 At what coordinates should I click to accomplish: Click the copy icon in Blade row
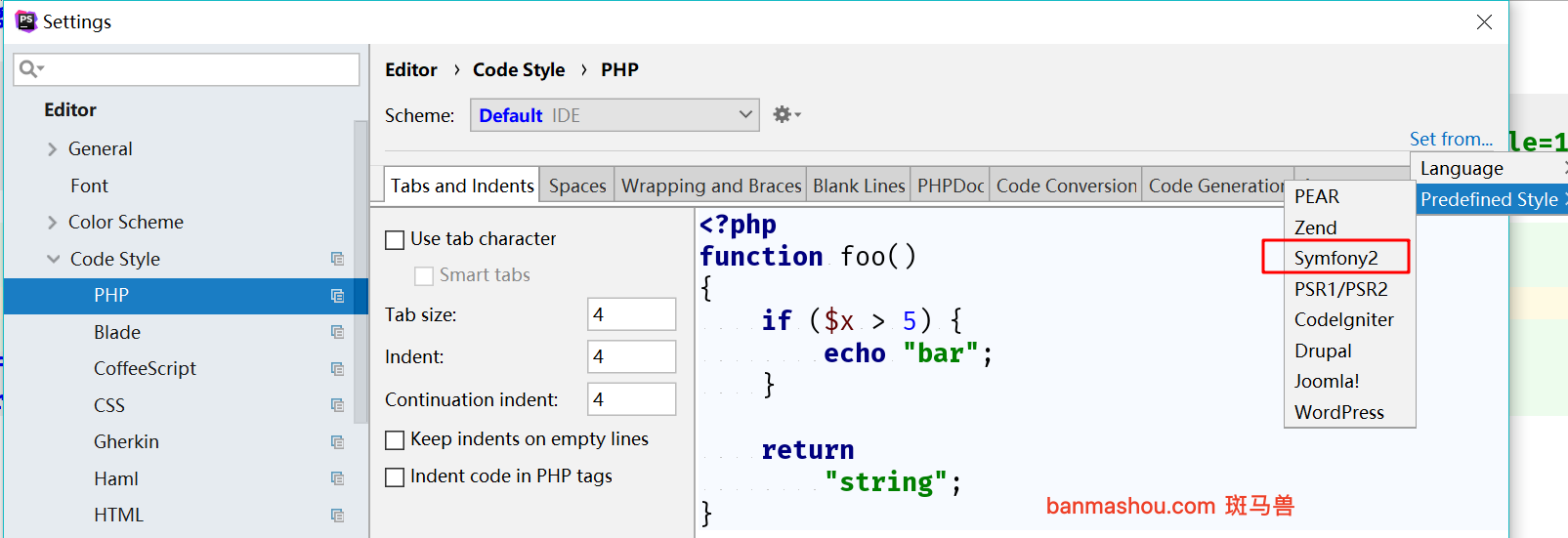click(338, 332)
